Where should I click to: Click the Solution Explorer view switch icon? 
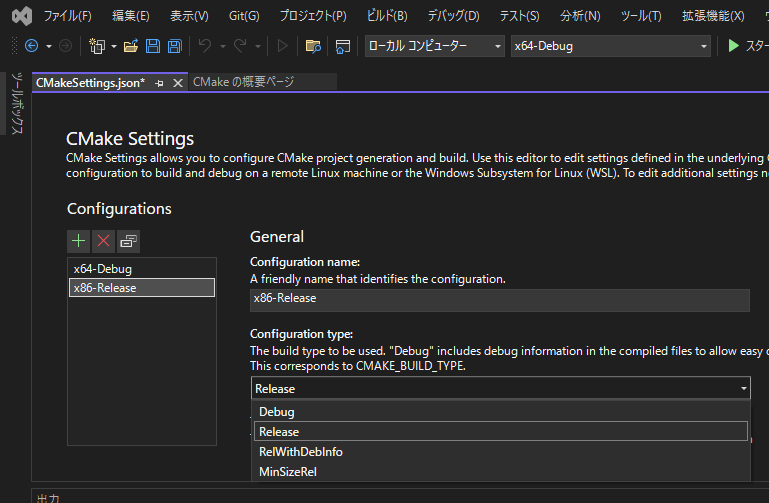[x=343, y=46]
